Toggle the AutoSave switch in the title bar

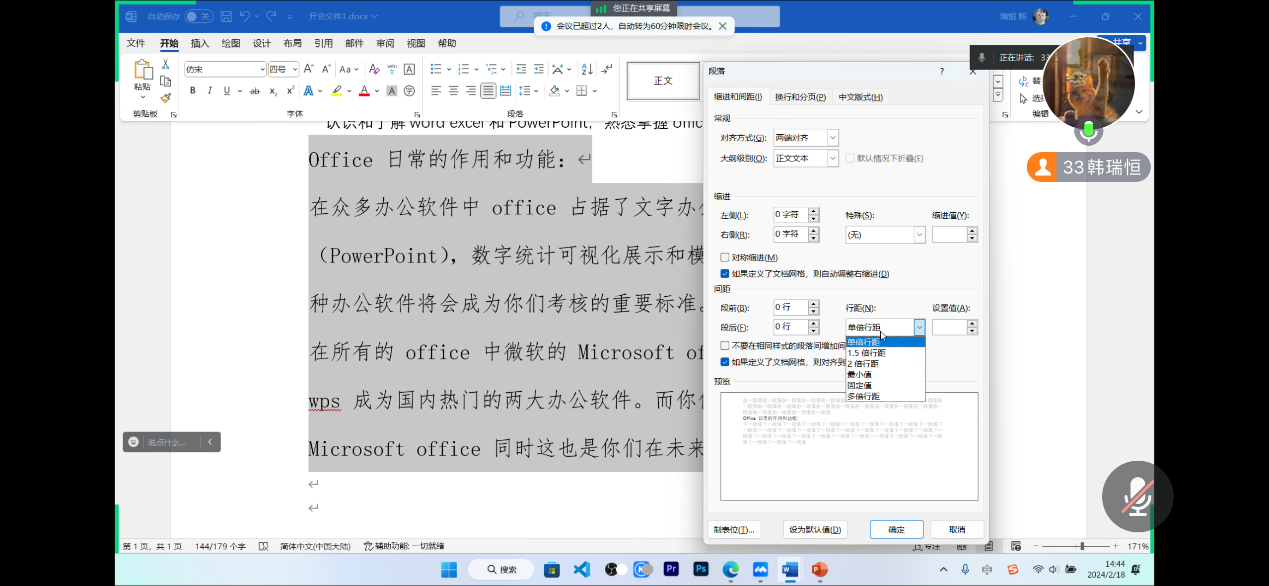(199, 16)
